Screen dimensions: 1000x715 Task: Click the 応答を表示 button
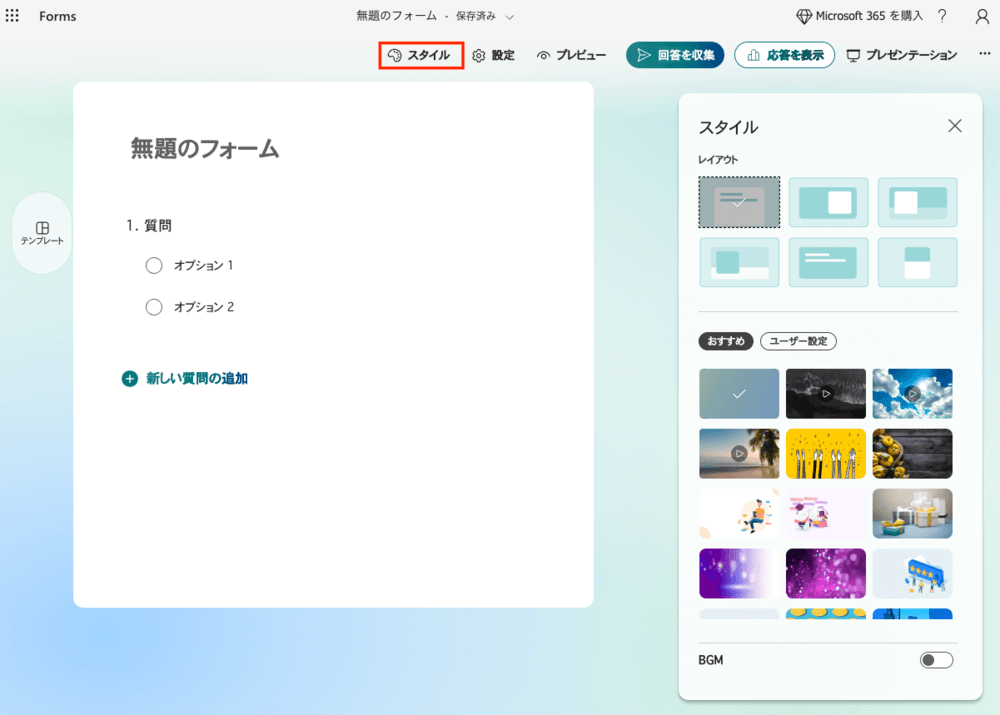point(784,55)
